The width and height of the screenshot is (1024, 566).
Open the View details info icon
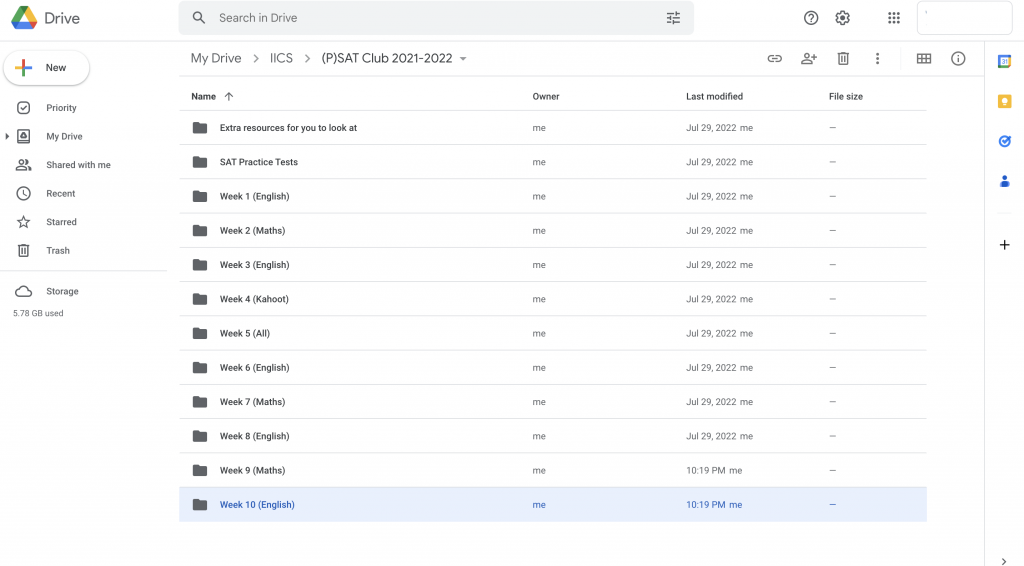pyautogui.click(x=957, y=59)
